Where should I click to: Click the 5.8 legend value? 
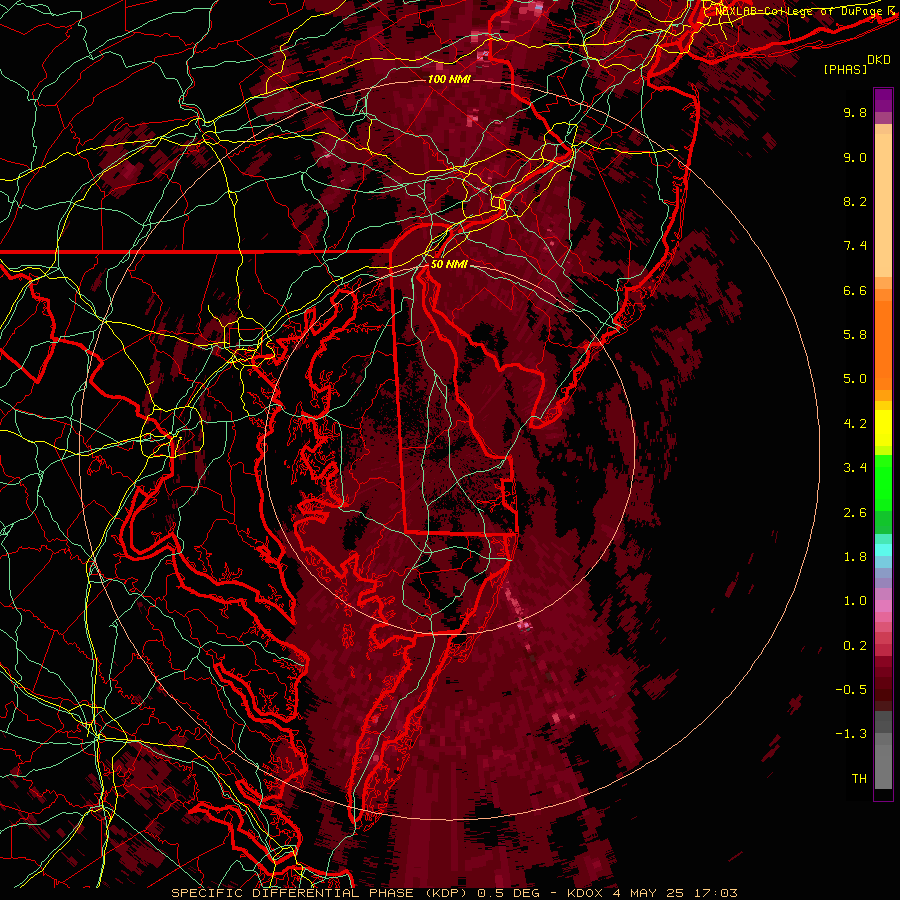coord(855,335)
